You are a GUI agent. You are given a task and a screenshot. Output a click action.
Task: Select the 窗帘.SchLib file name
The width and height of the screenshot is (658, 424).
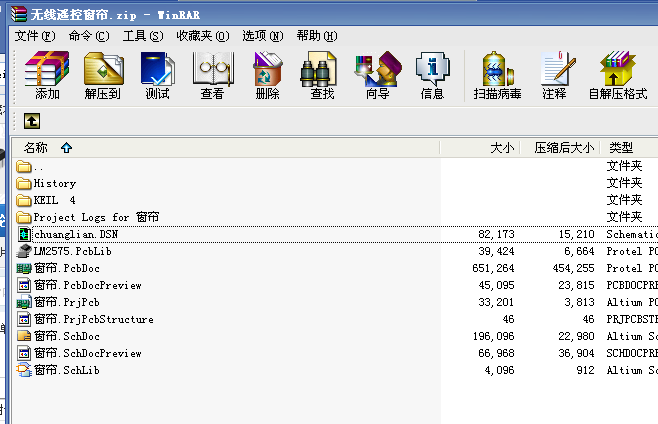click(x=67, y=370)
